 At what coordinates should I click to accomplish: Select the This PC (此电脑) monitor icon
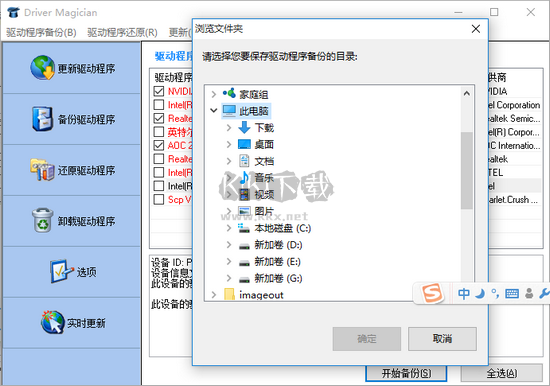229,111
